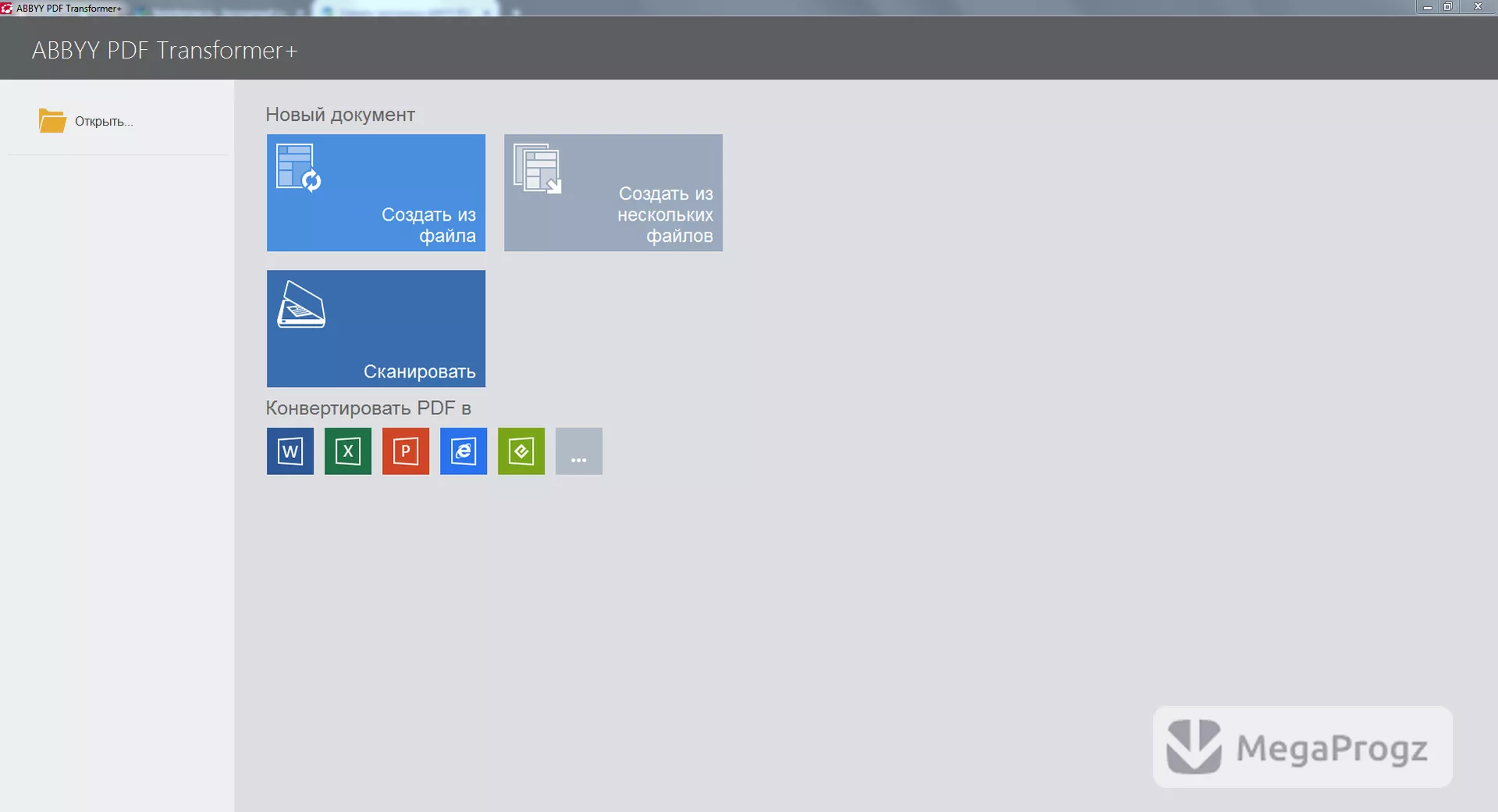Restore down the ABBYY window

[1447, 7]
